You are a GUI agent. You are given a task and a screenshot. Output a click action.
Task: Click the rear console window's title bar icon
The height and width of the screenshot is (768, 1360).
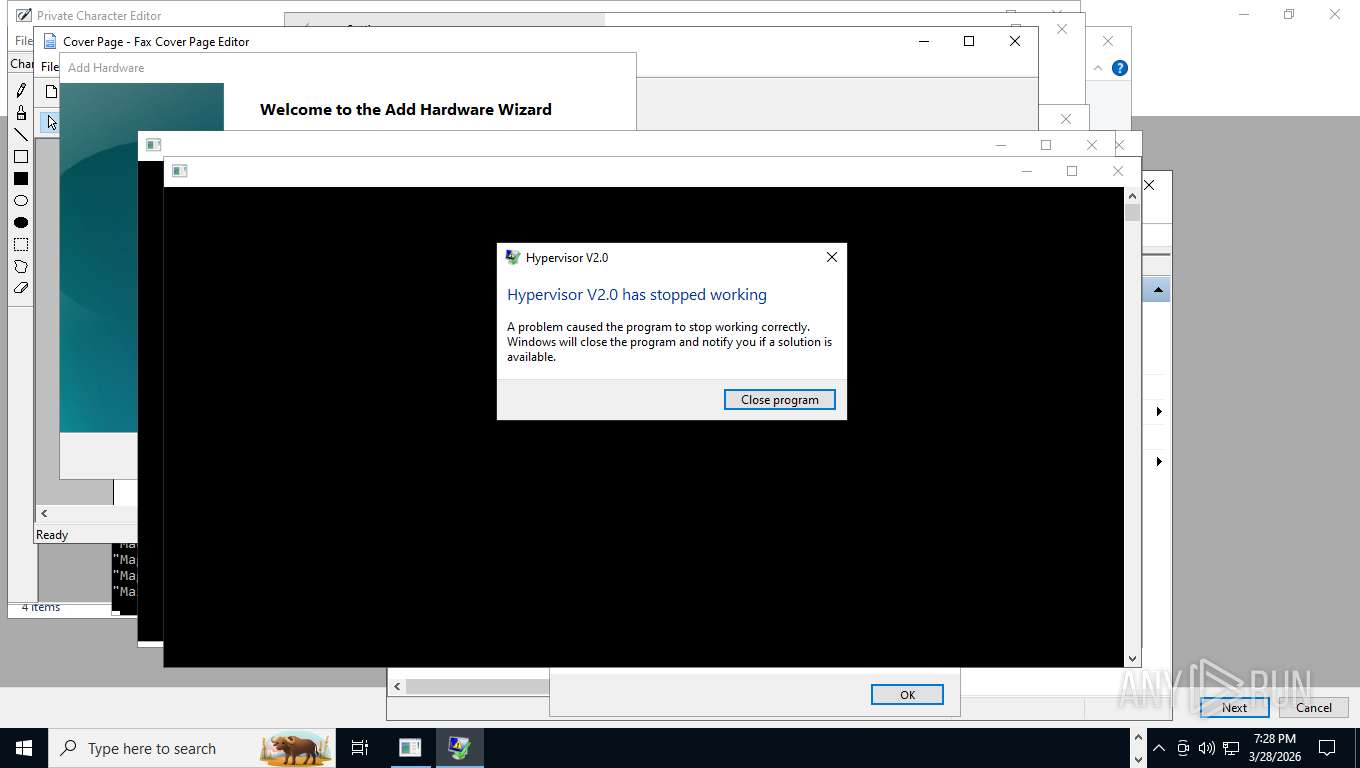154,145
